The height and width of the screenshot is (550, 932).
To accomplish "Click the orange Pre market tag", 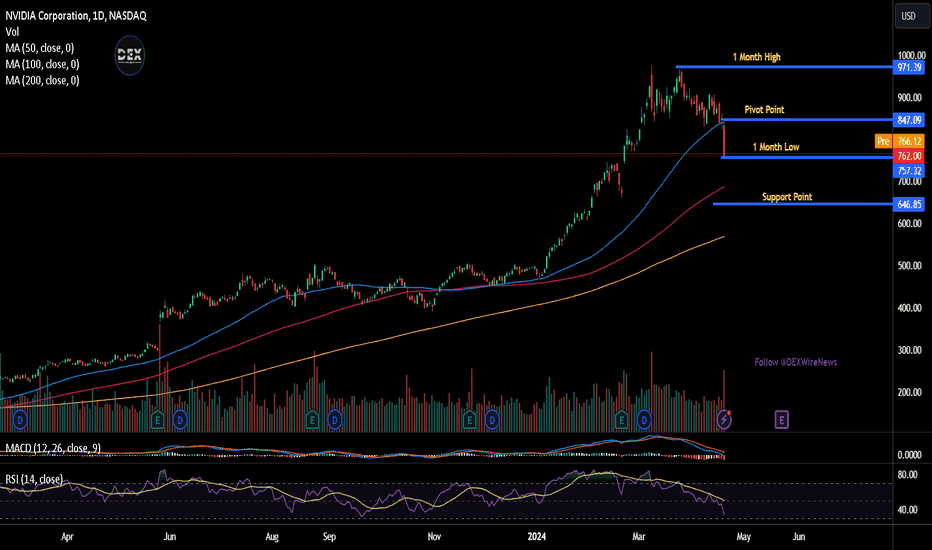I will 883,141.
